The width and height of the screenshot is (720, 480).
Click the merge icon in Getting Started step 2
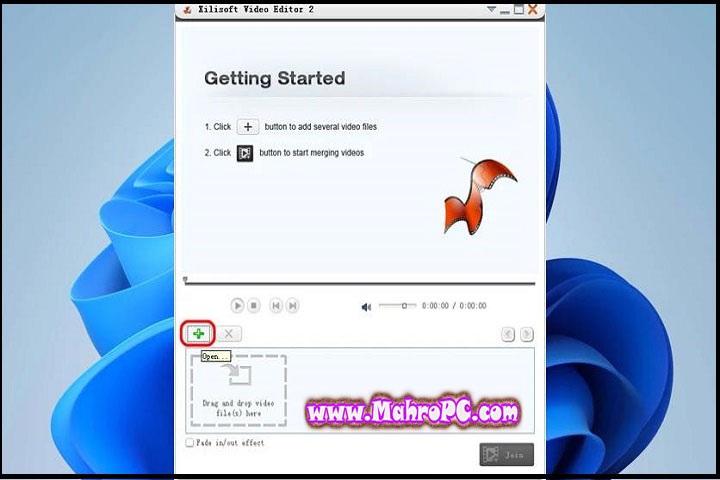pos(245,153)
